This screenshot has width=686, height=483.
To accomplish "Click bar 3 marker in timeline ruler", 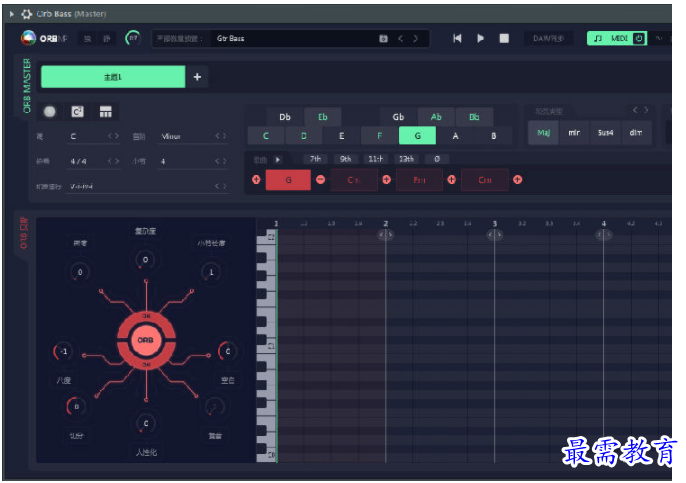I will [x=495, y=224].
